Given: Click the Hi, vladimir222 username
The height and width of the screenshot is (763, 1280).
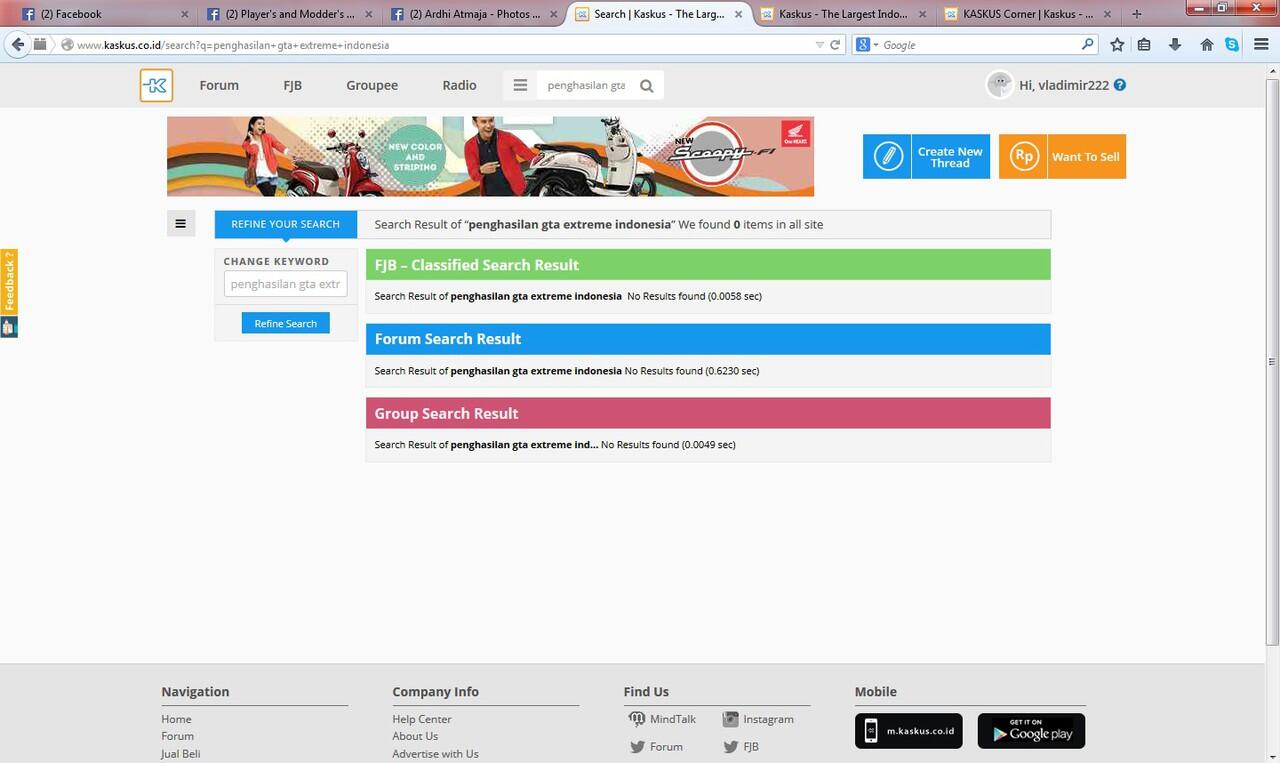Looking at the screenshot, I should pyautogui.click(x=1064, y=85).
